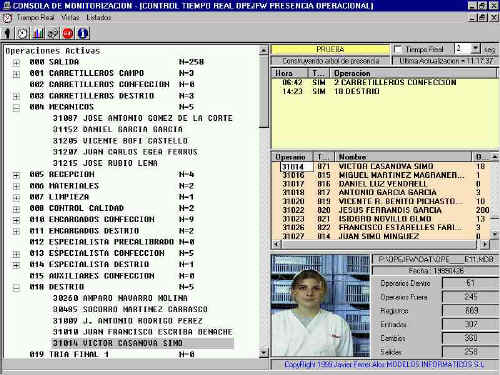
Task: Expand the 013 ESPECIALISTA CONFECCION node
Action: point(16,254)
